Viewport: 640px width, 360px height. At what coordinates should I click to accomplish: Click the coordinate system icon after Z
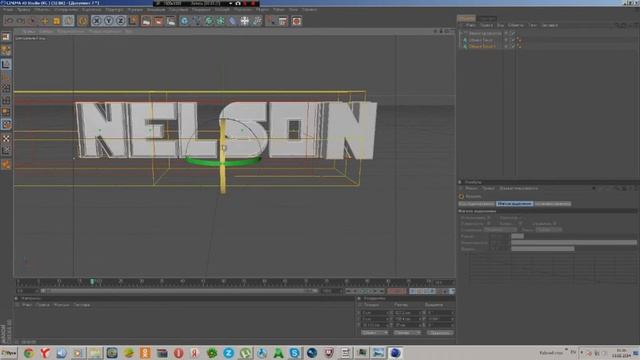[133, 20]
